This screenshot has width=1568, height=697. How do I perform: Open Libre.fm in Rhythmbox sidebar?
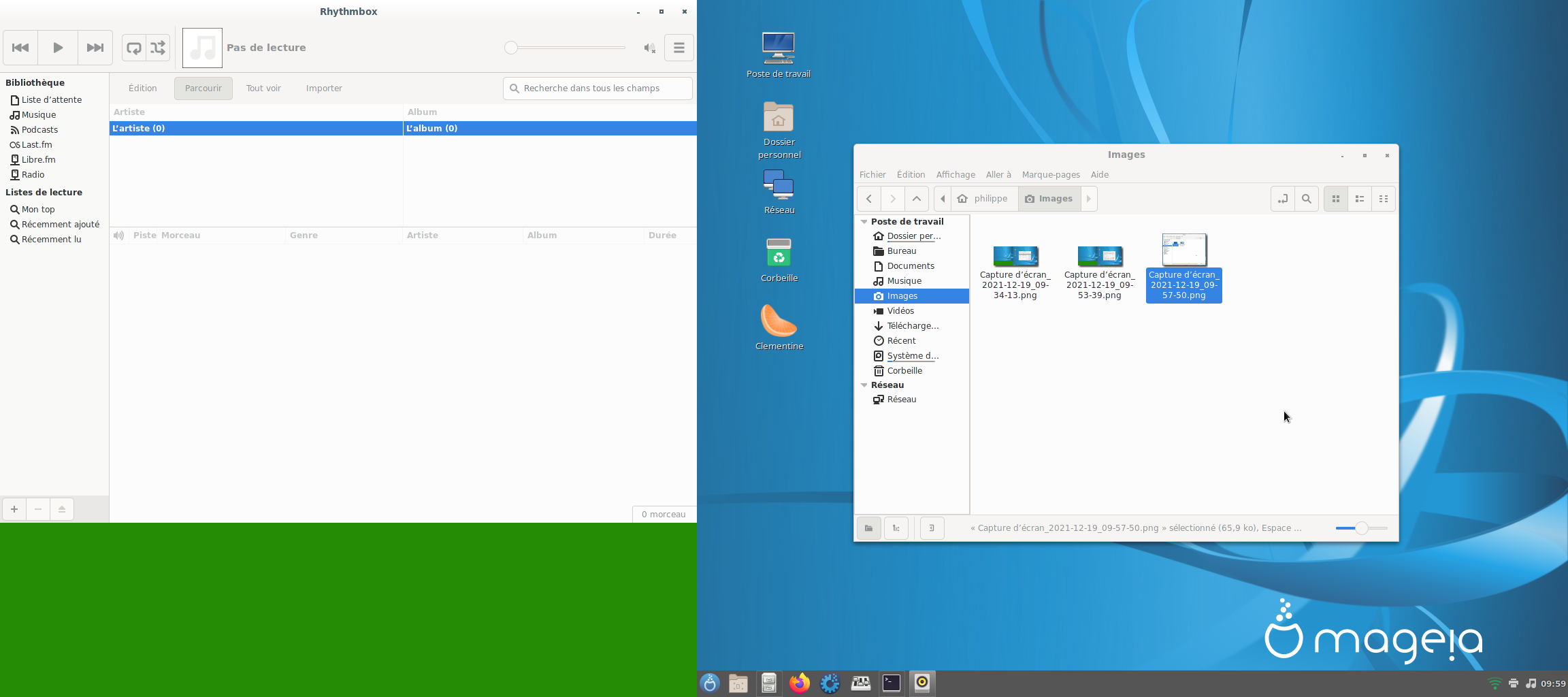point(38,160)
